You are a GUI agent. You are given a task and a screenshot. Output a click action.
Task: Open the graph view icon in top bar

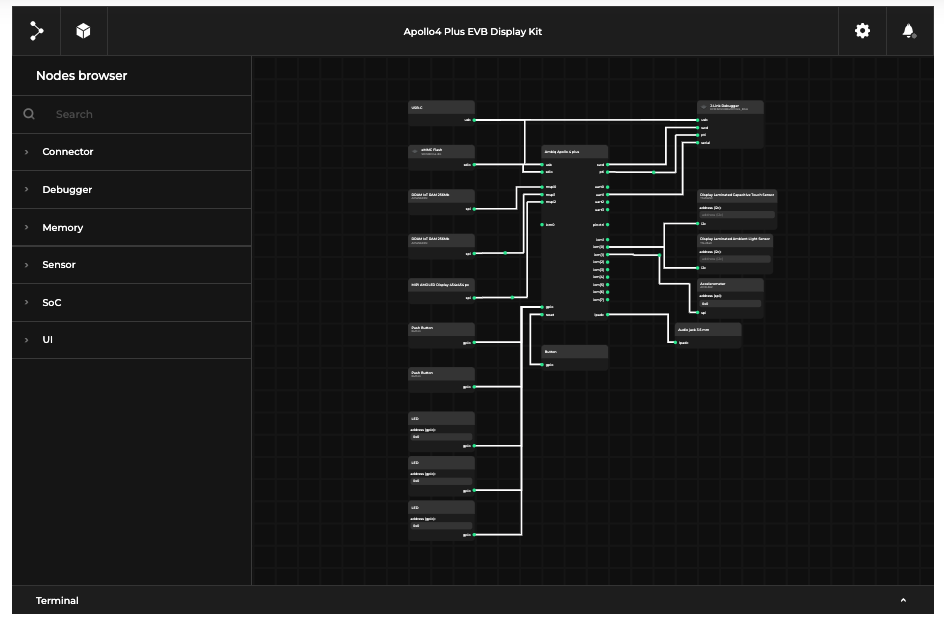[37, 31]
